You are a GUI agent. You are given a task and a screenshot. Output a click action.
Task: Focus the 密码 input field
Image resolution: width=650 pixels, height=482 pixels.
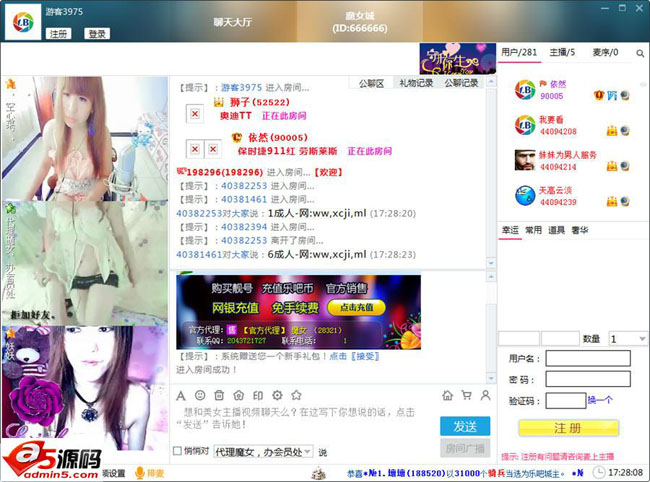click(x=588, y=379)
